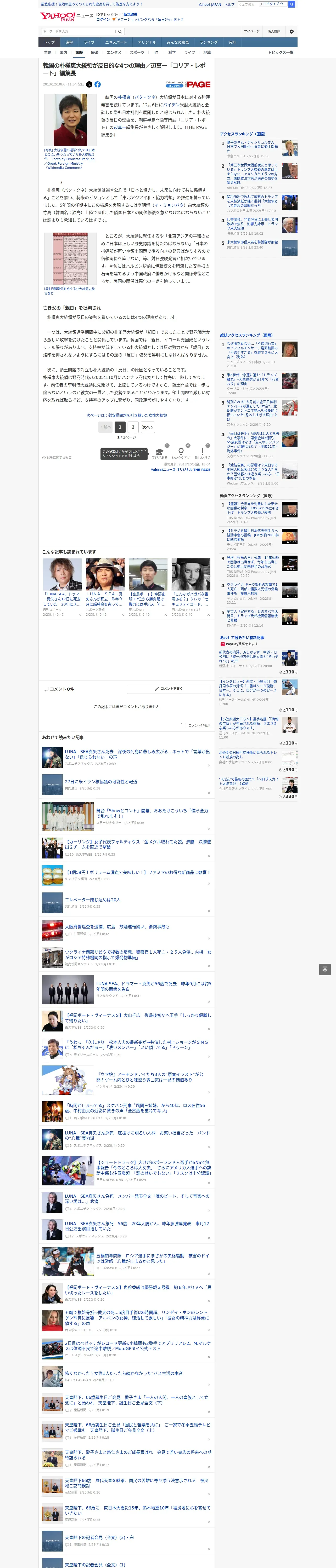Viewport: 336px width, 1568px height.
Task: Open the 国内 category
Action: point(63,52)
